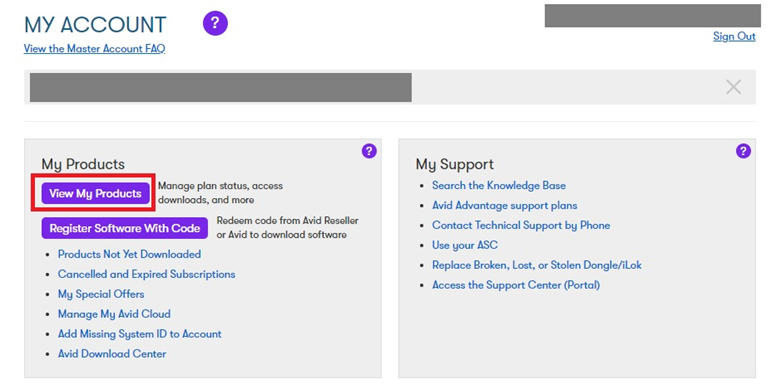Click 'Manage plan status, access downloads' description
Screen dimensions: 781x384
[x=221, y=193]
